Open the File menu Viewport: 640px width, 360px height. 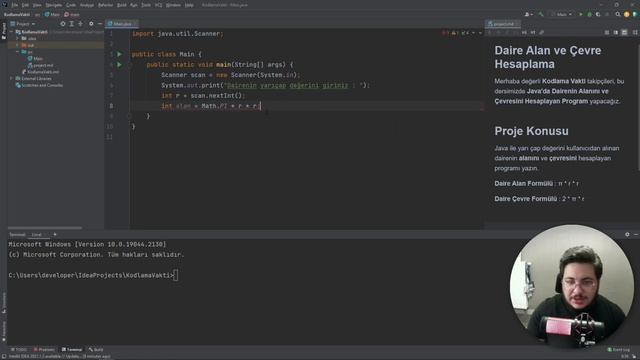tap(15, 5)
